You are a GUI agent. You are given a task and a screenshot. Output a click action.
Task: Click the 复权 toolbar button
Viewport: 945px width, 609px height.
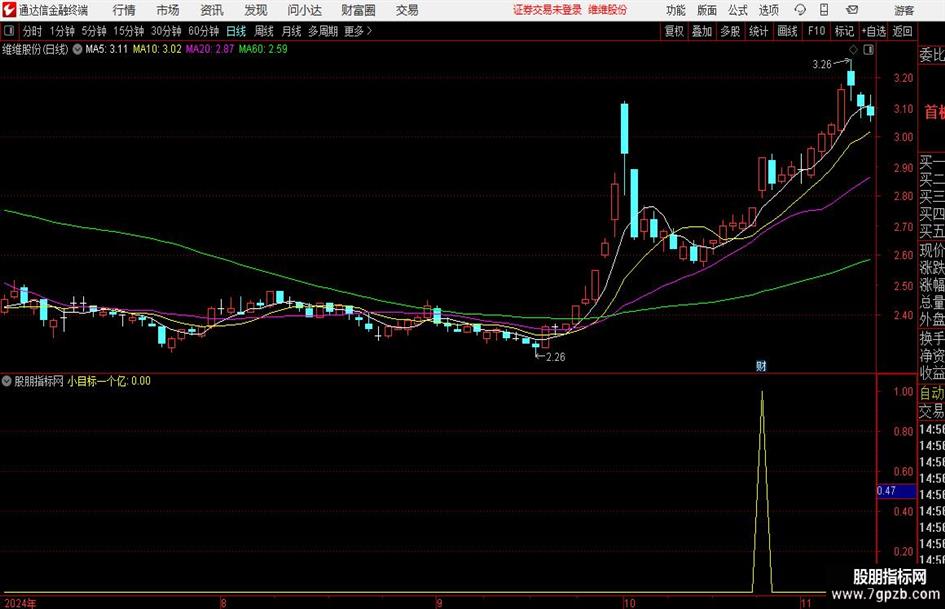[x=674, y=31]
